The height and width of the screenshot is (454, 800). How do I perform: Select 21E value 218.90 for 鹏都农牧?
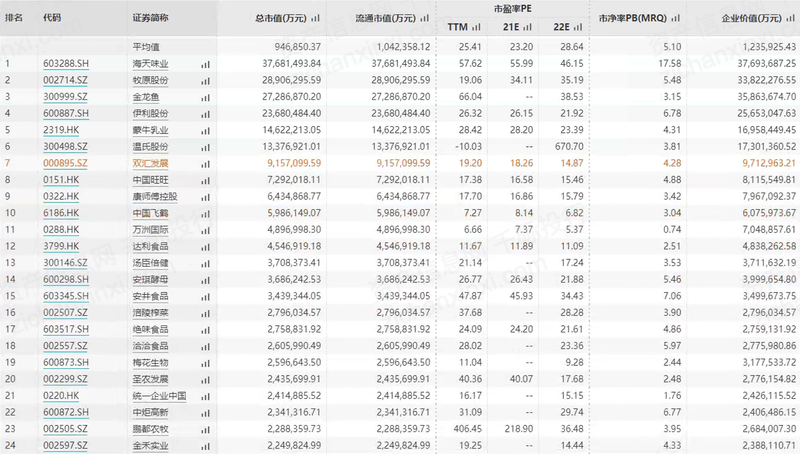(x=519, y=429)
